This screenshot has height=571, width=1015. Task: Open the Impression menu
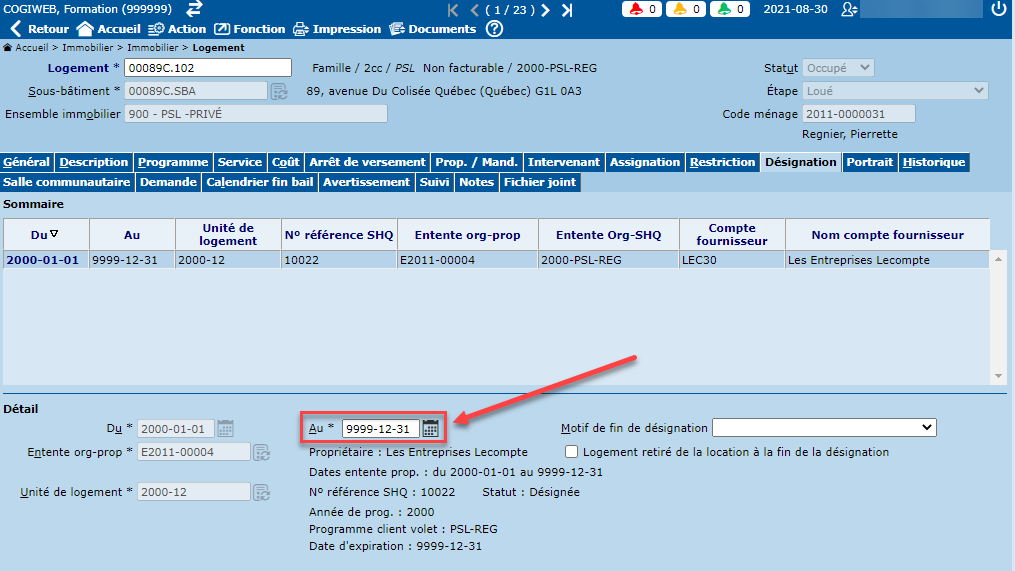pos(336,29)
